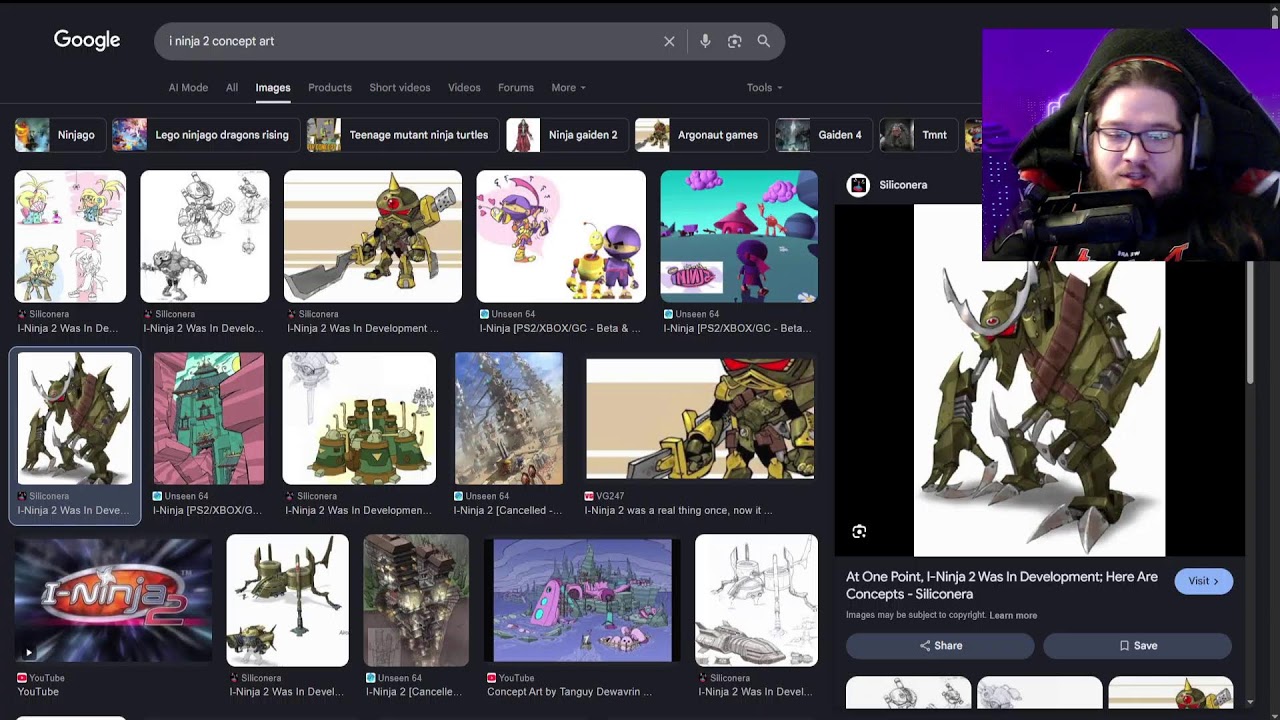Click into the search input field
1280x720 pixels.
tap(410, 41)
